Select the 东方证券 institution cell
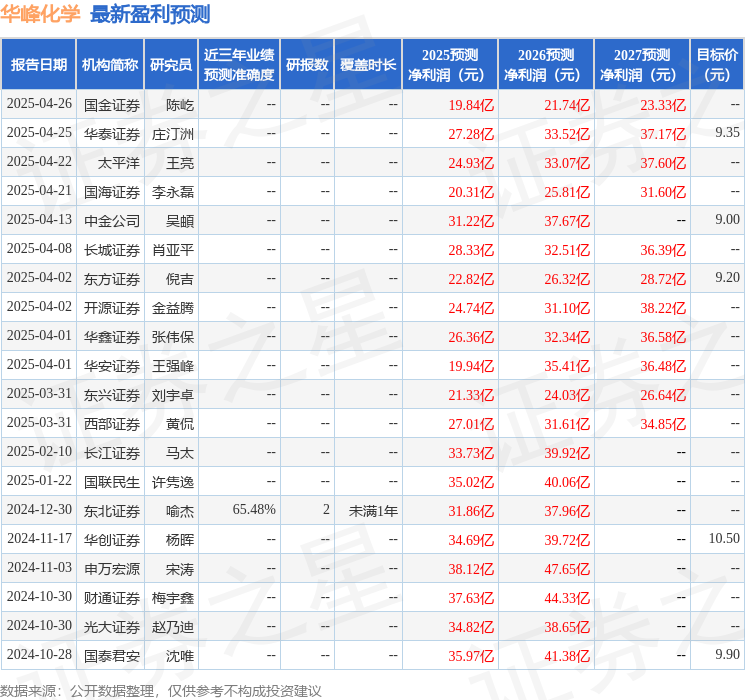The height and width of the screenshot is (700, 745). click(x=112, y=279)
